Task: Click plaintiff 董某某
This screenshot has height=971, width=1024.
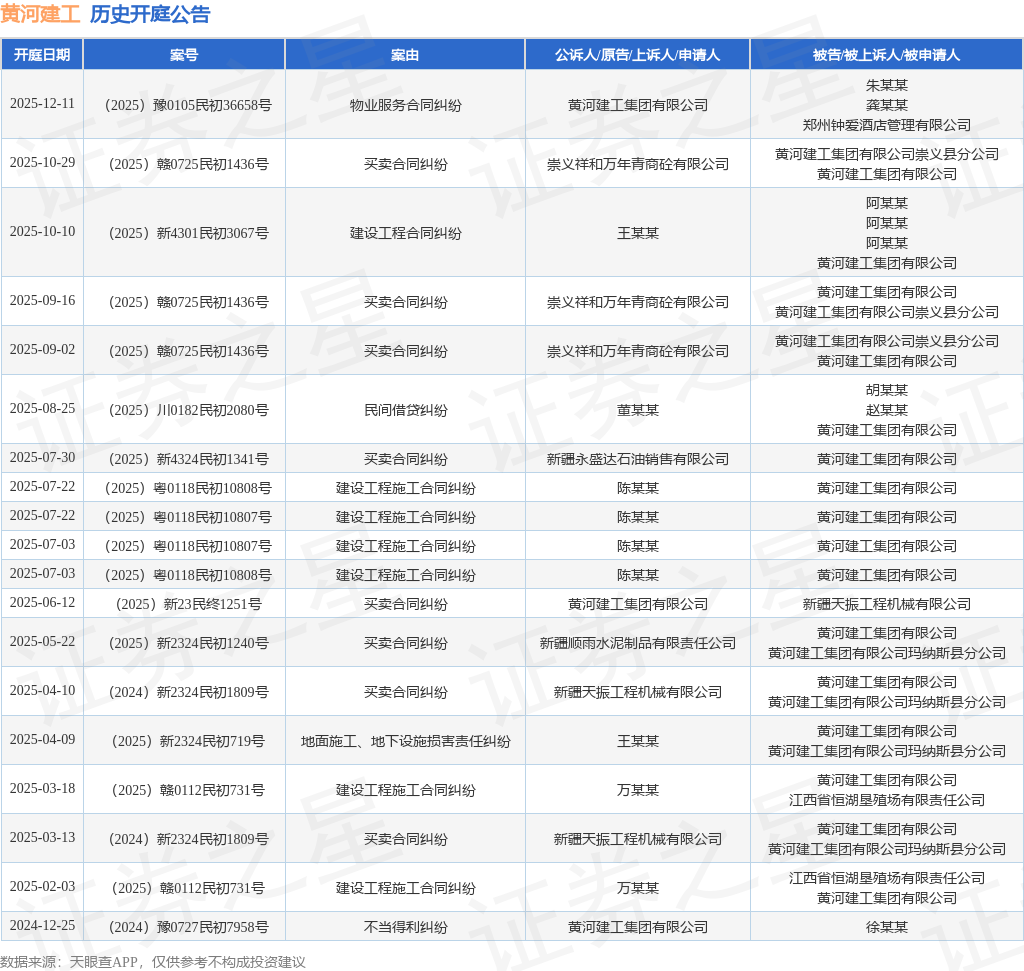Action: (637, 410)
